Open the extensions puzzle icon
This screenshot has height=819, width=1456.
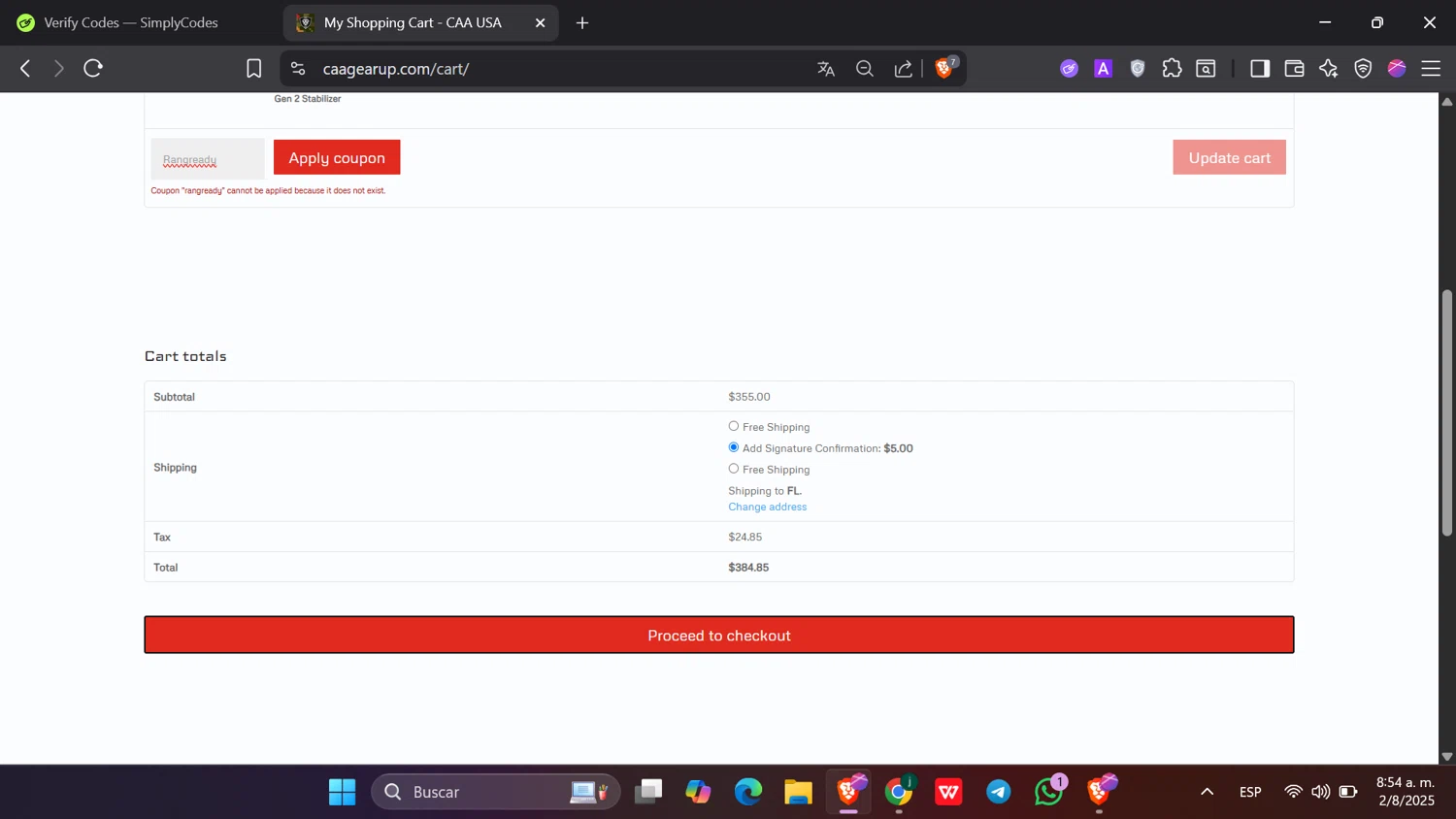click(1172, 69)
